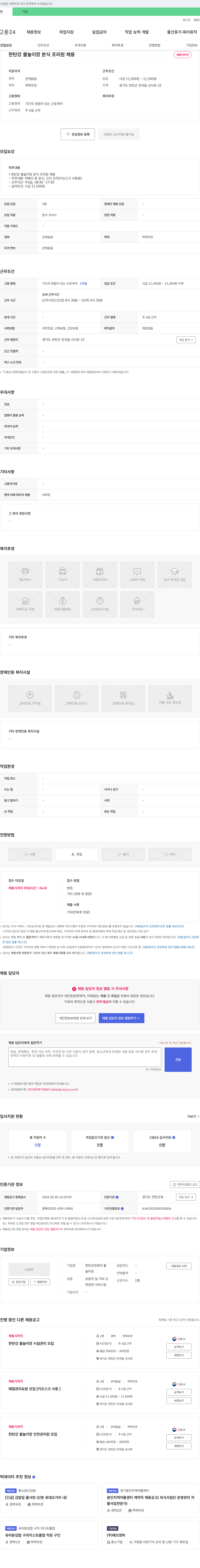The image size is (200, 1568).
Task: Click info icon next to 인증기관
Action: point(117,1197)
